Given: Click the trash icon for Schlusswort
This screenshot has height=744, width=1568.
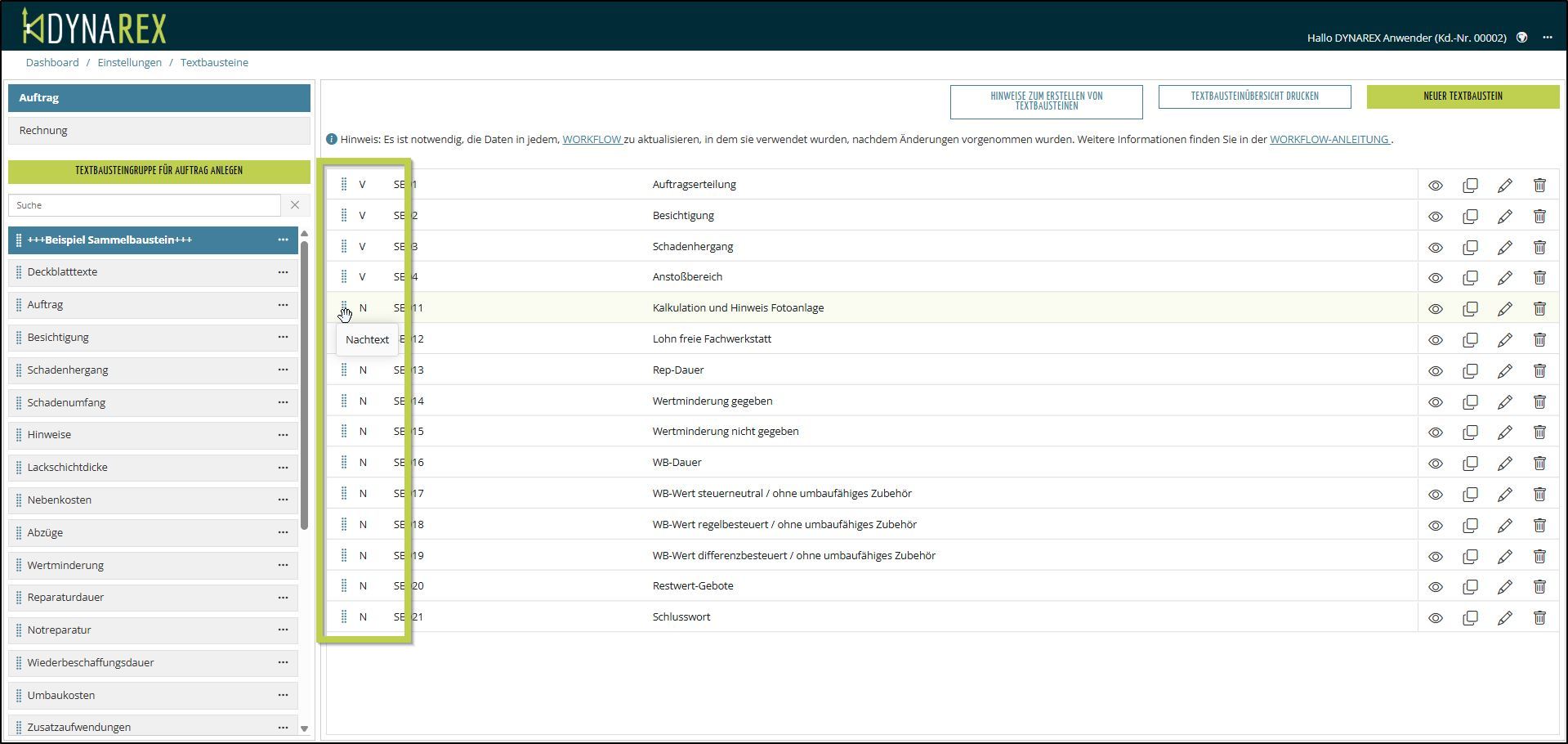Looking at the screenshot, I should [1539, 618].
